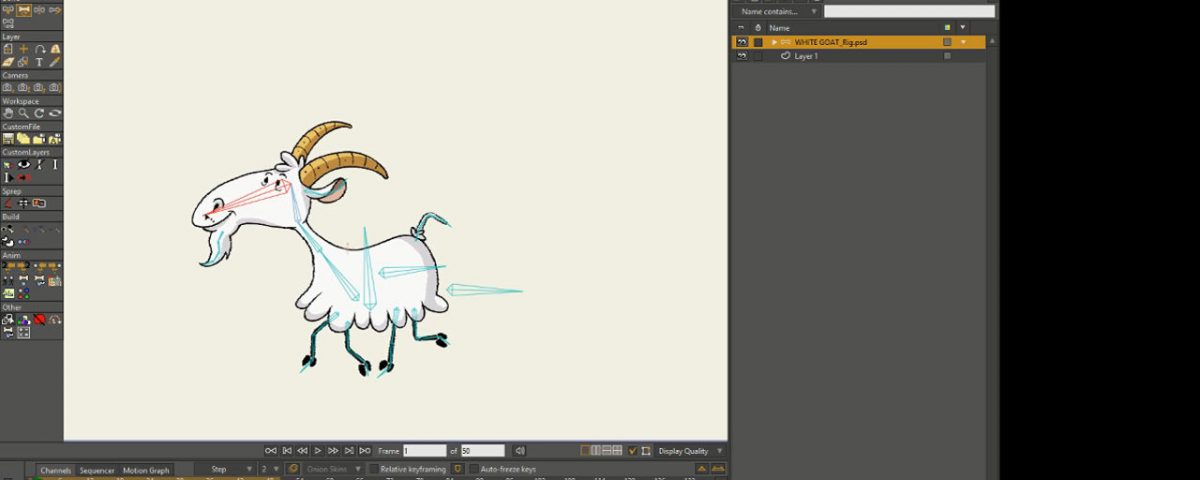This screenshot has width=1200, height=480.
Task: Click the color label swatch of WHITE GOAT_Rig.psd
Action: (x=947, y=42)
